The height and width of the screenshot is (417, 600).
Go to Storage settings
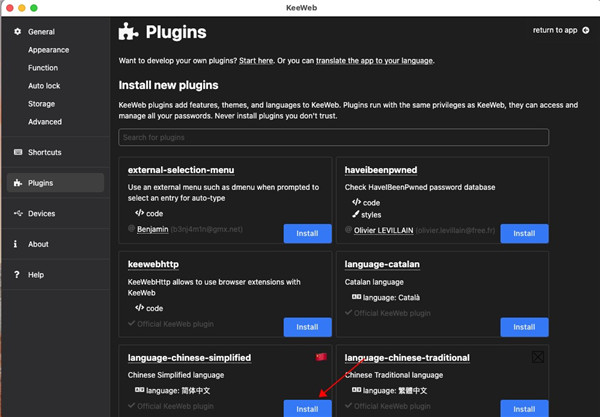pyautogui.click(x=42, y=104)
